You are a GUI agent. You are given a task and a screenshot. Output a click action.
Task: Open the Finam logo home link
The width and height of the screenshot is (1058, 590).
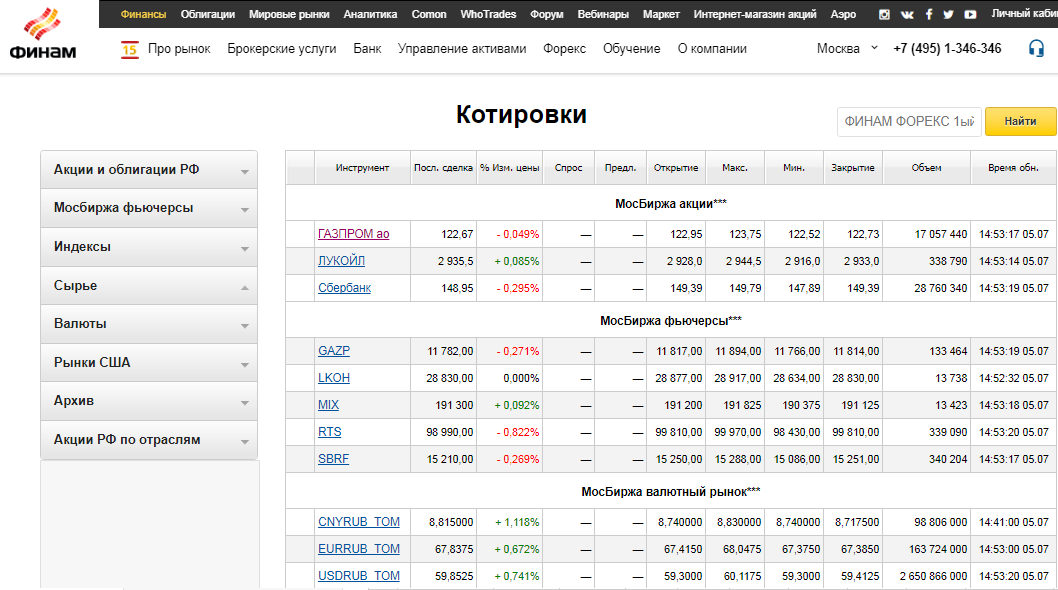pos(43,34)
